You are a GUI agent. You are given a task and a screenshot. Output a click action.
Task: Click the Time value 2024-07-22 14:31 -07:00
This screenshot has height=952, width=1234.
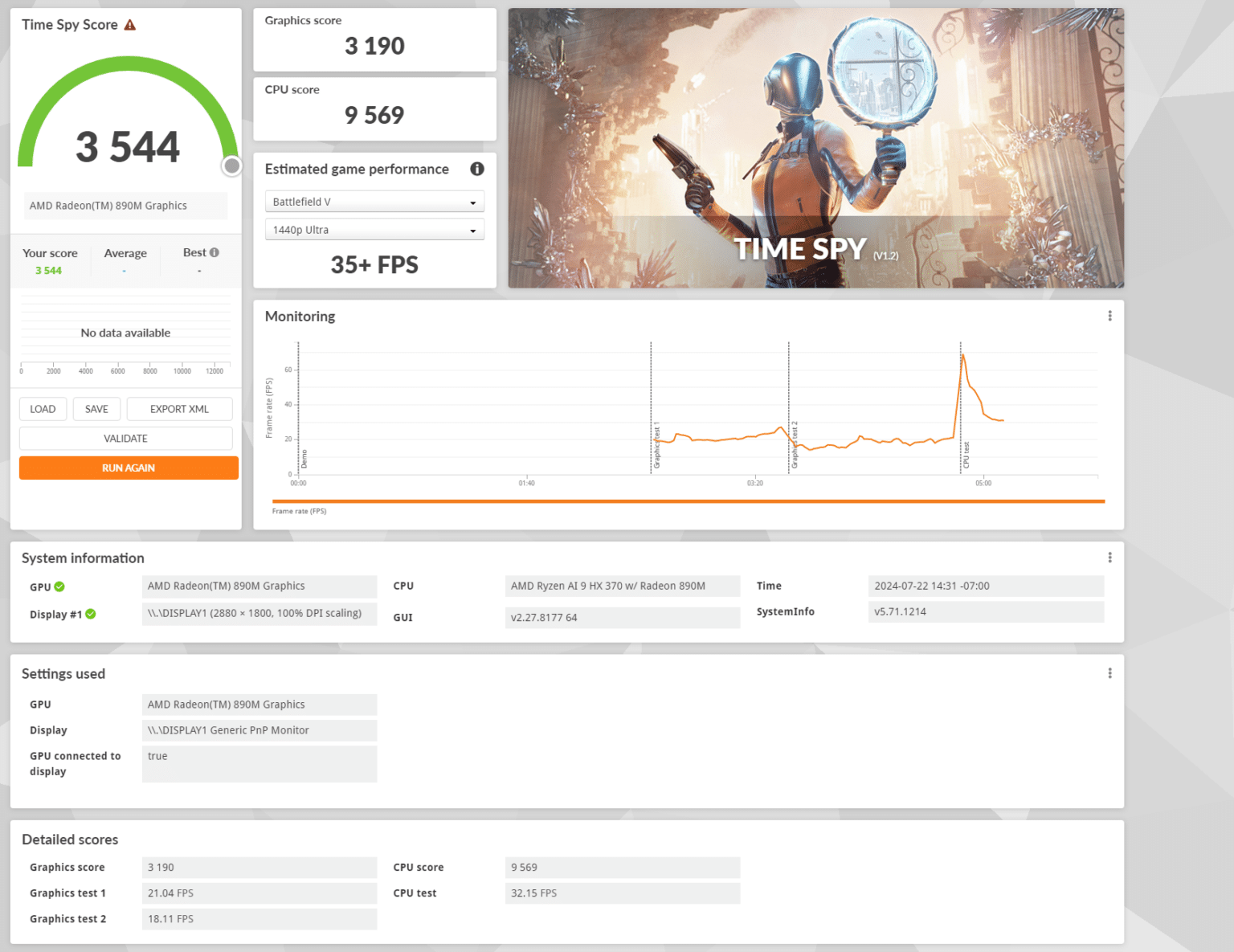(x=987, y=586)
